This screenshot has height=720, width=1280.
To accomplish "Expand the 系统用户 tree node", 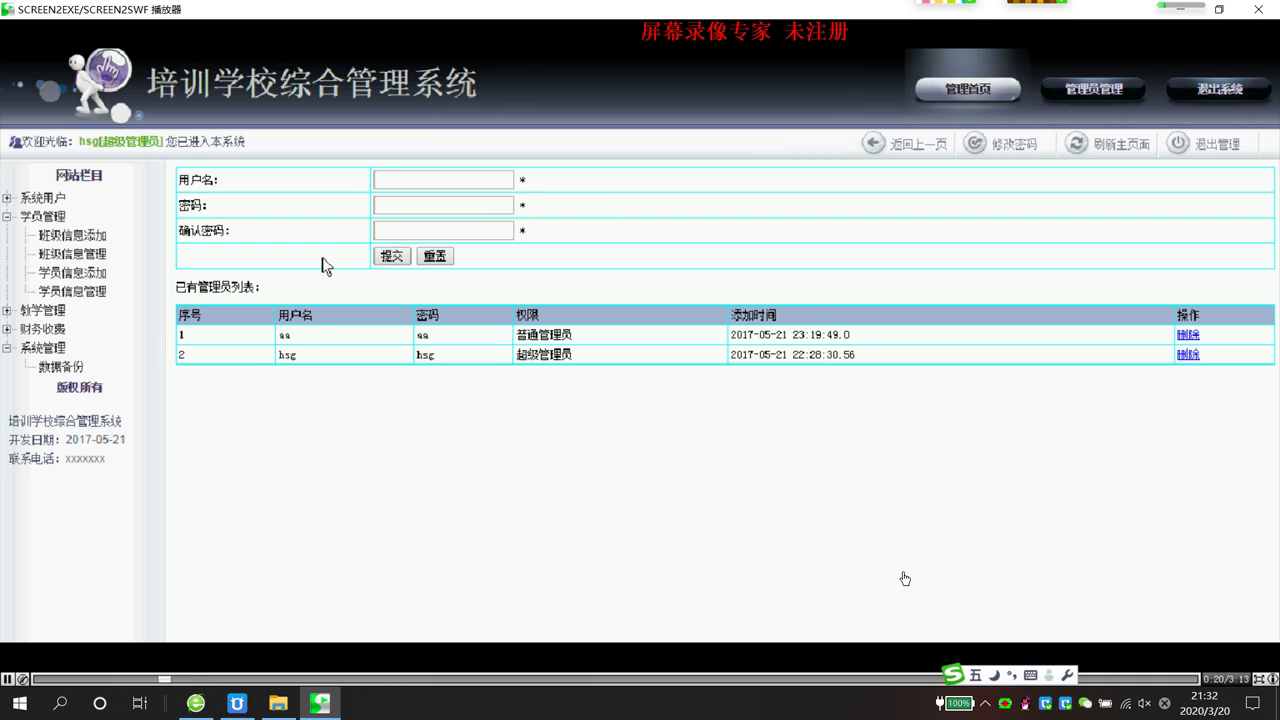I will 7,198.
